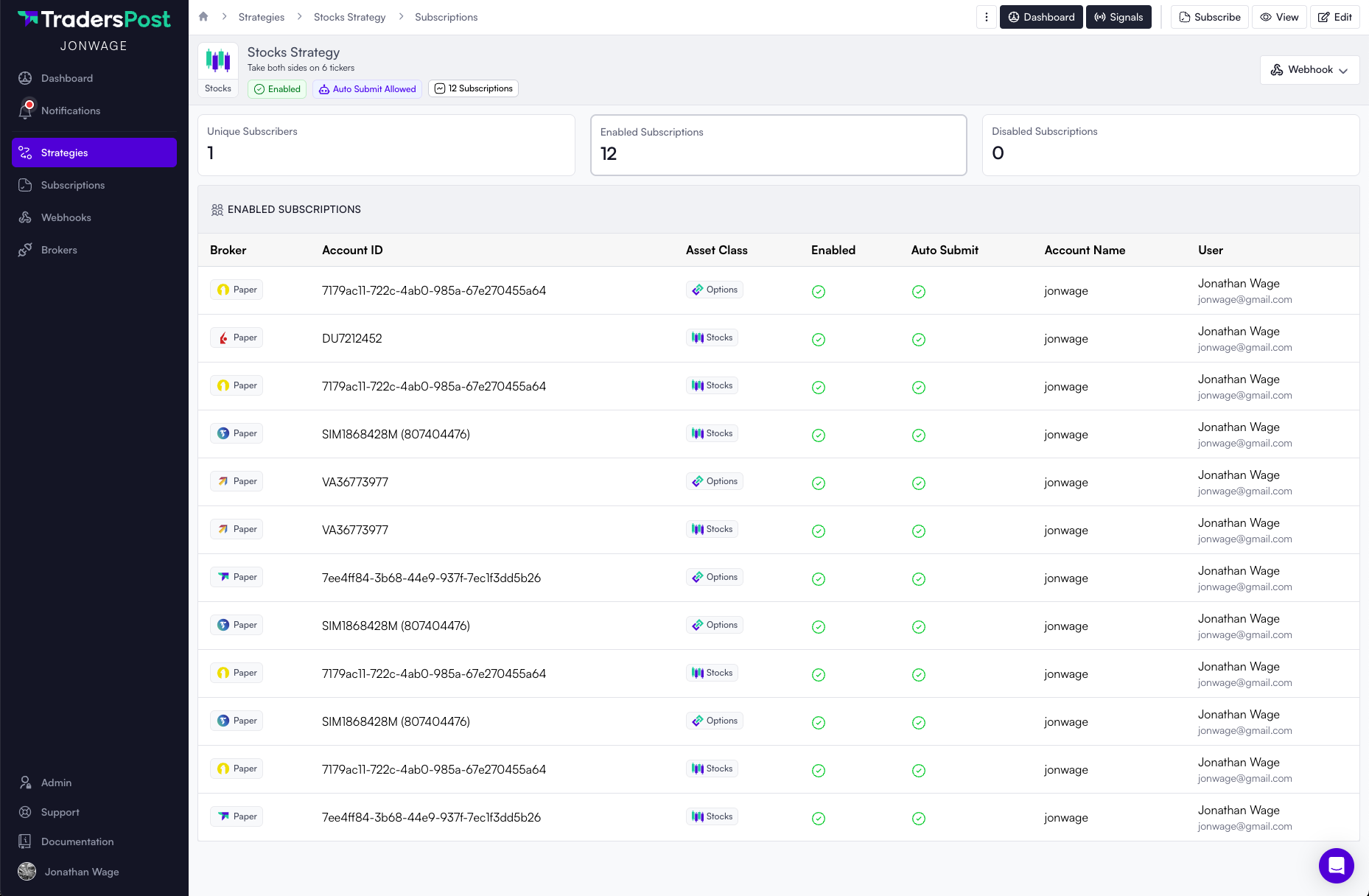The height and width of the screenshot is (896, 1369).
Task: Click the Stocks Strategy candlestick icon
Action: click(x=218, y=60)
